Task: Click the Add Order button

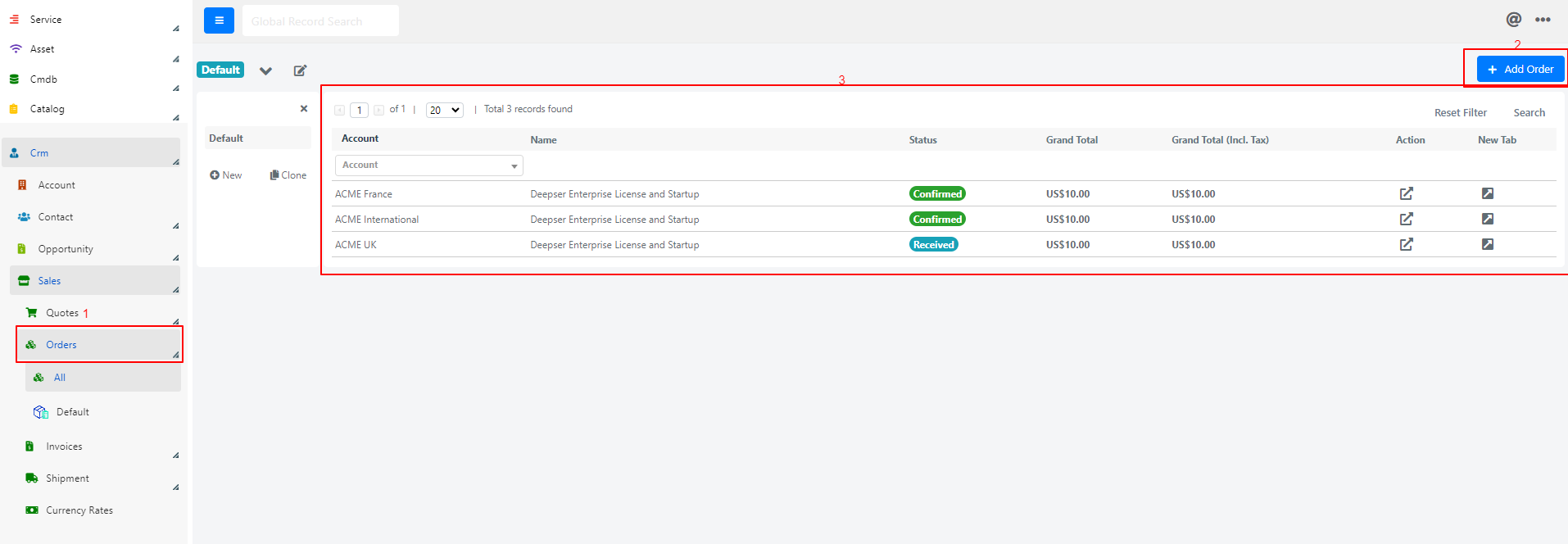Action: pyautogui.click(x=1520, y=69)
